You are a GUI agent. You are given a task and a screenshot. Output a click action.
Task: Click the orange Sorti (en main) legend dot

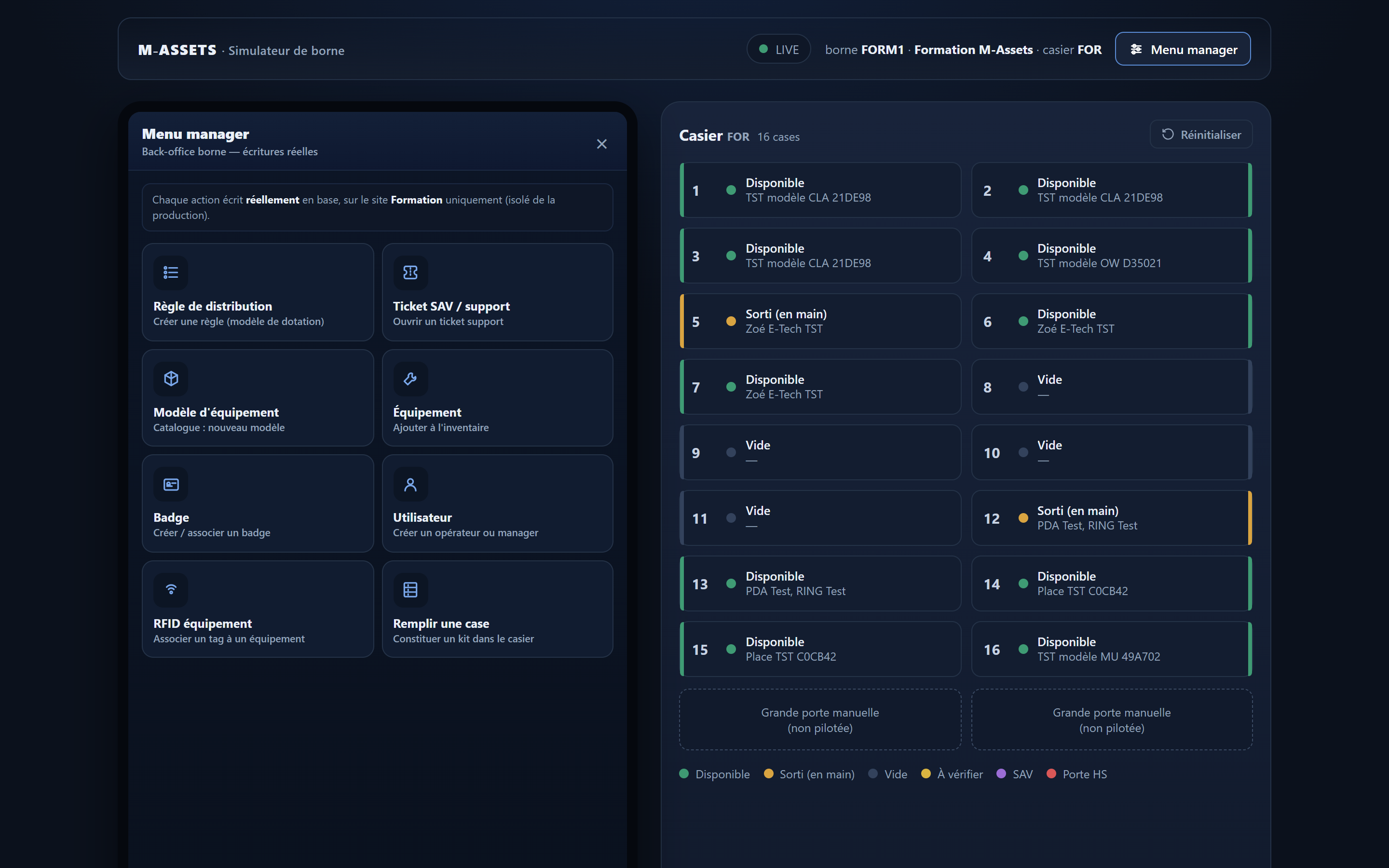pos(769,774)
